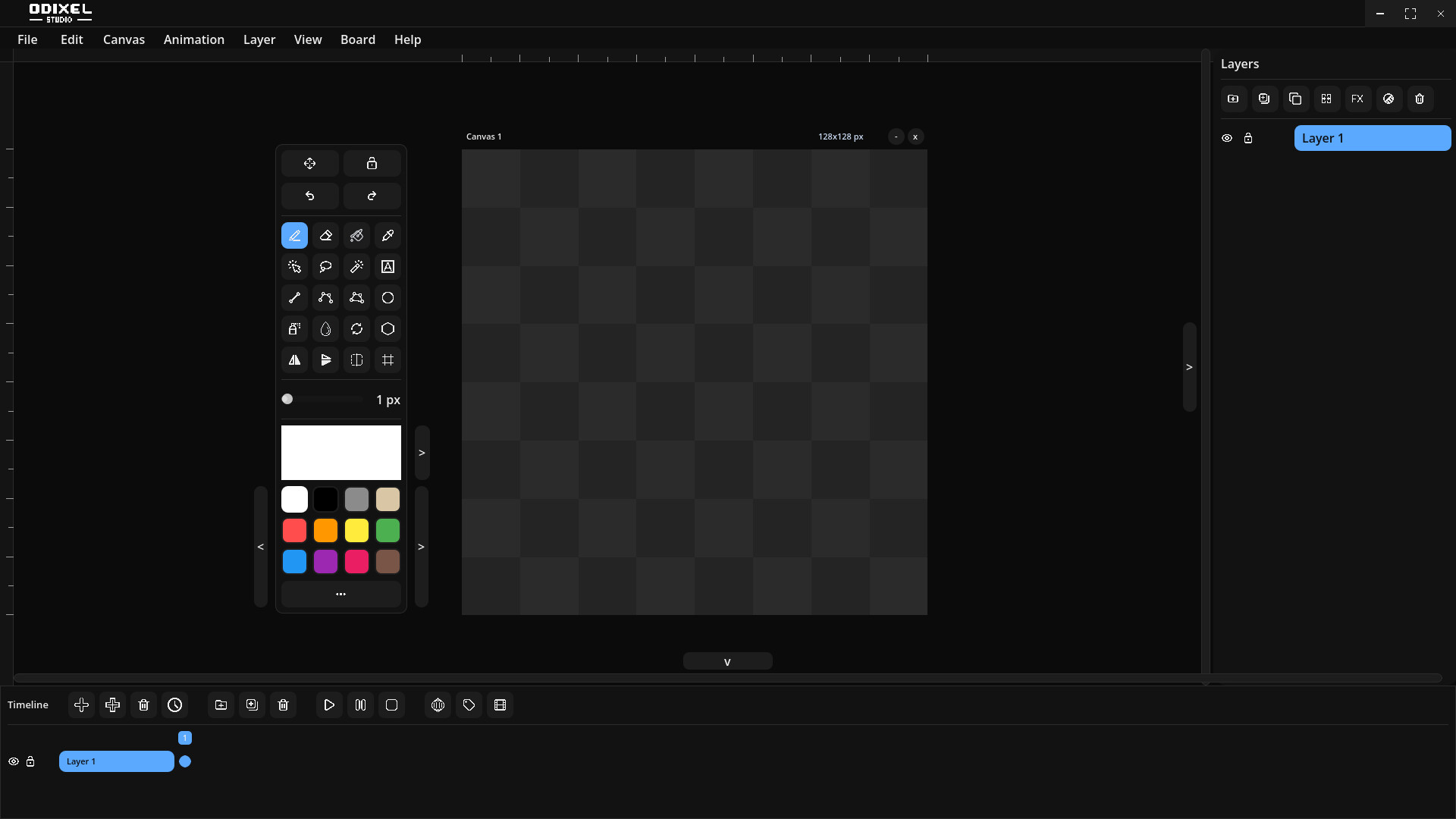The height and width of the screenshot is (819, 1456).
Task: Toggle timeline Layer 1 visibility eye
Action: tap(14, 761)
